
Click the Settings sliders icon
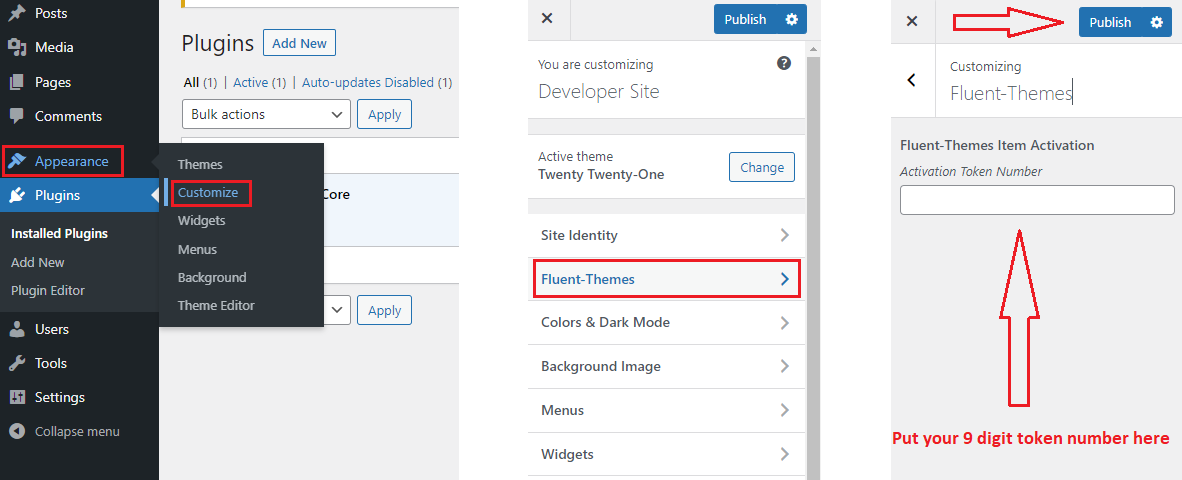(17, 397)
